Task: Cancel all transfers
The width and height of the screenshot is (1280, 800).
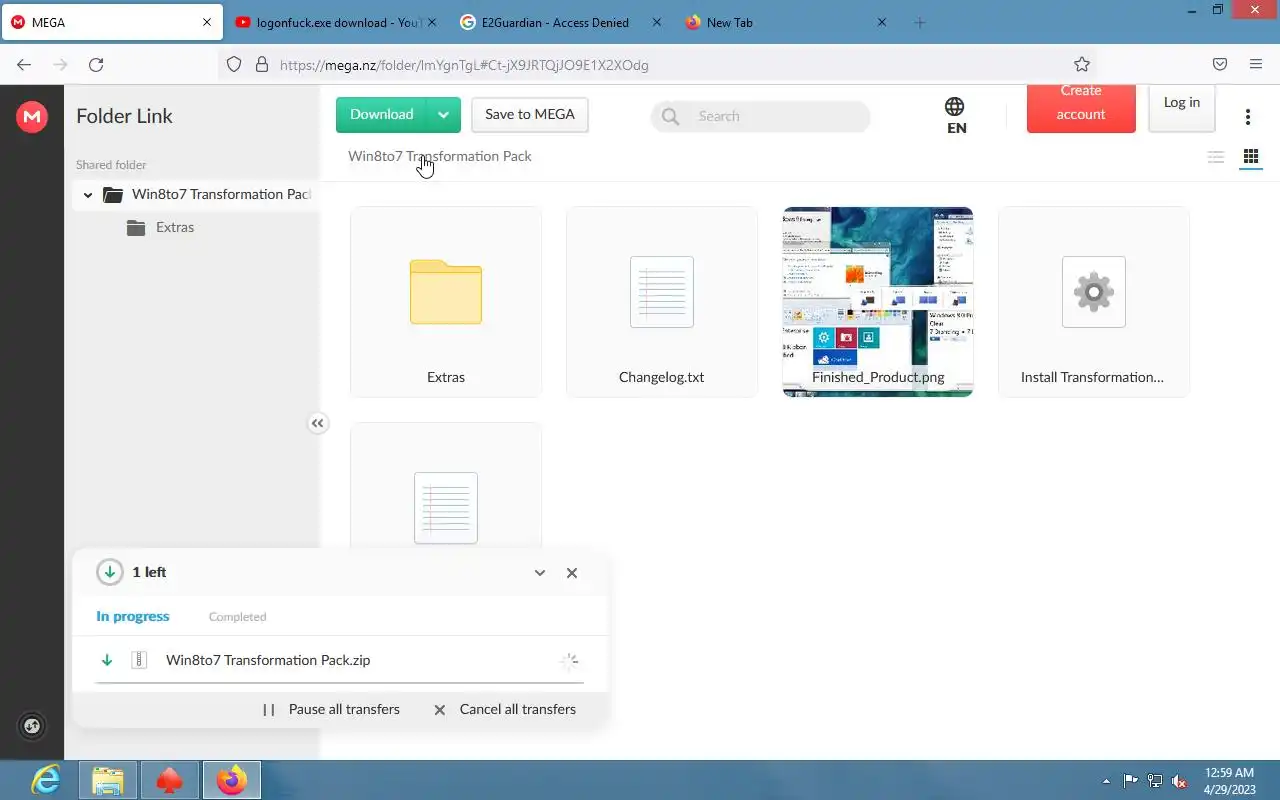Action: coord(505,710)
